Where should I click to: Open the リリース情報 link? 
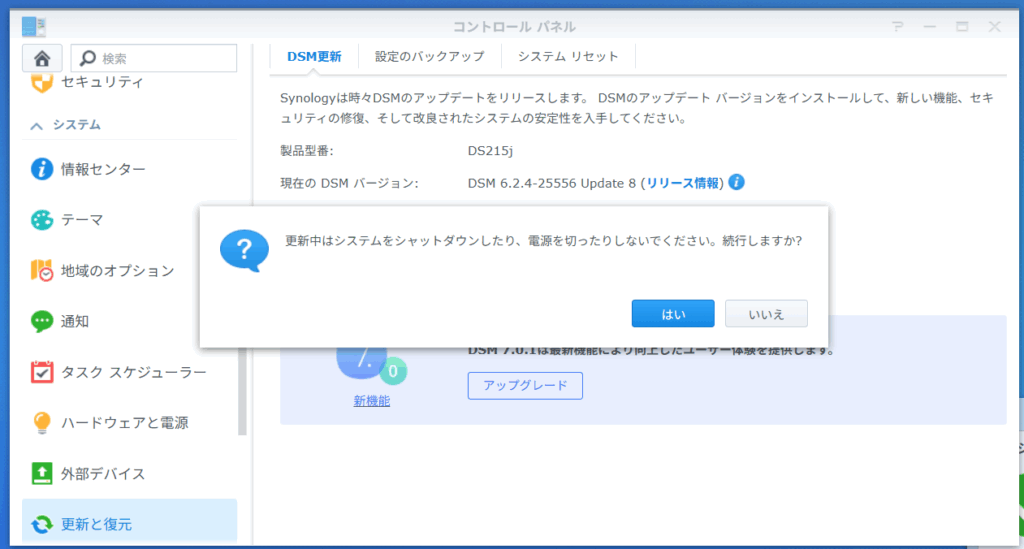682,183
